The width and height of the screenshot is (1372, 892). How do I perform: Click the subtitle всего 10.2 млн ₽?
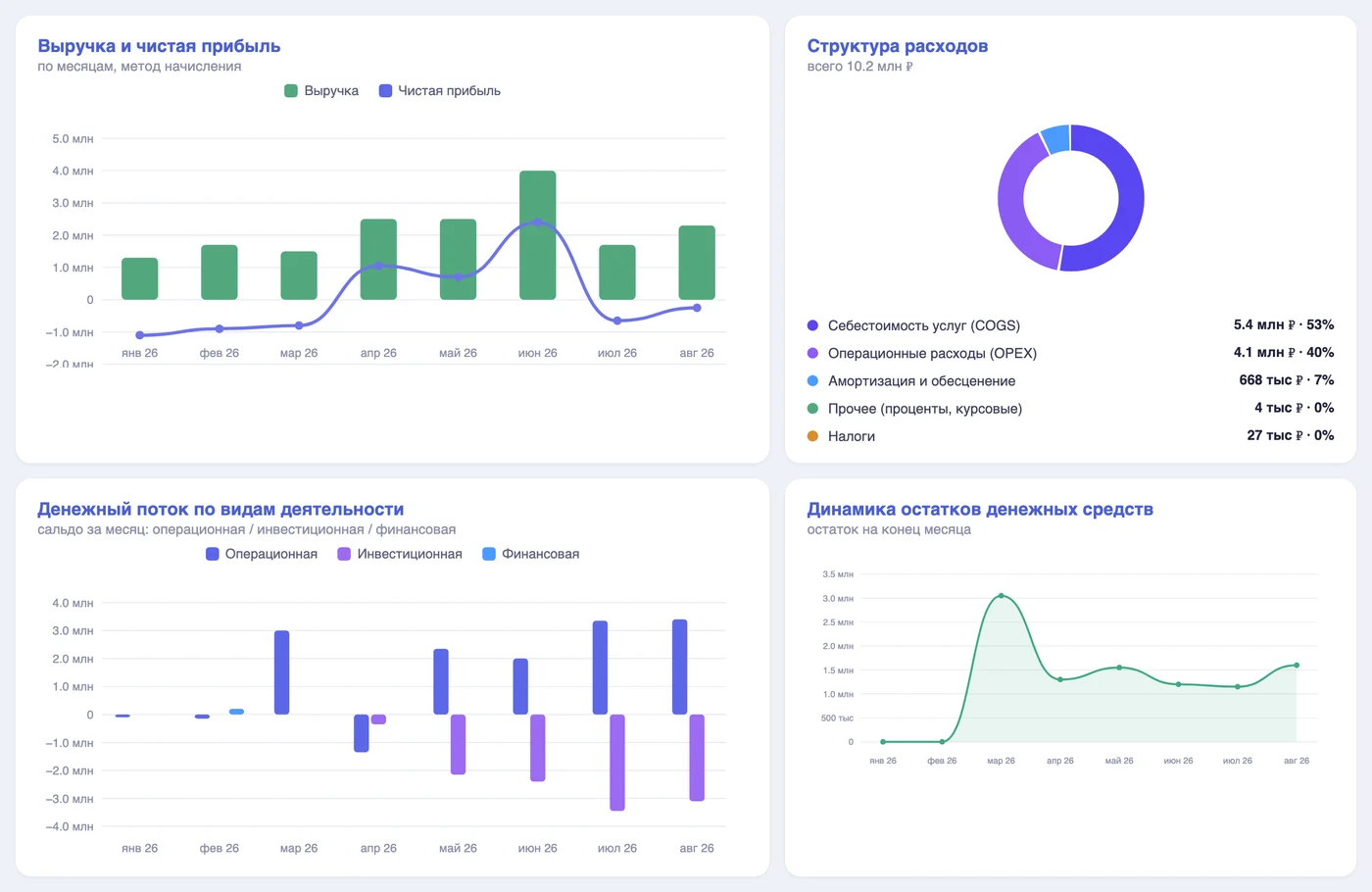860,67
